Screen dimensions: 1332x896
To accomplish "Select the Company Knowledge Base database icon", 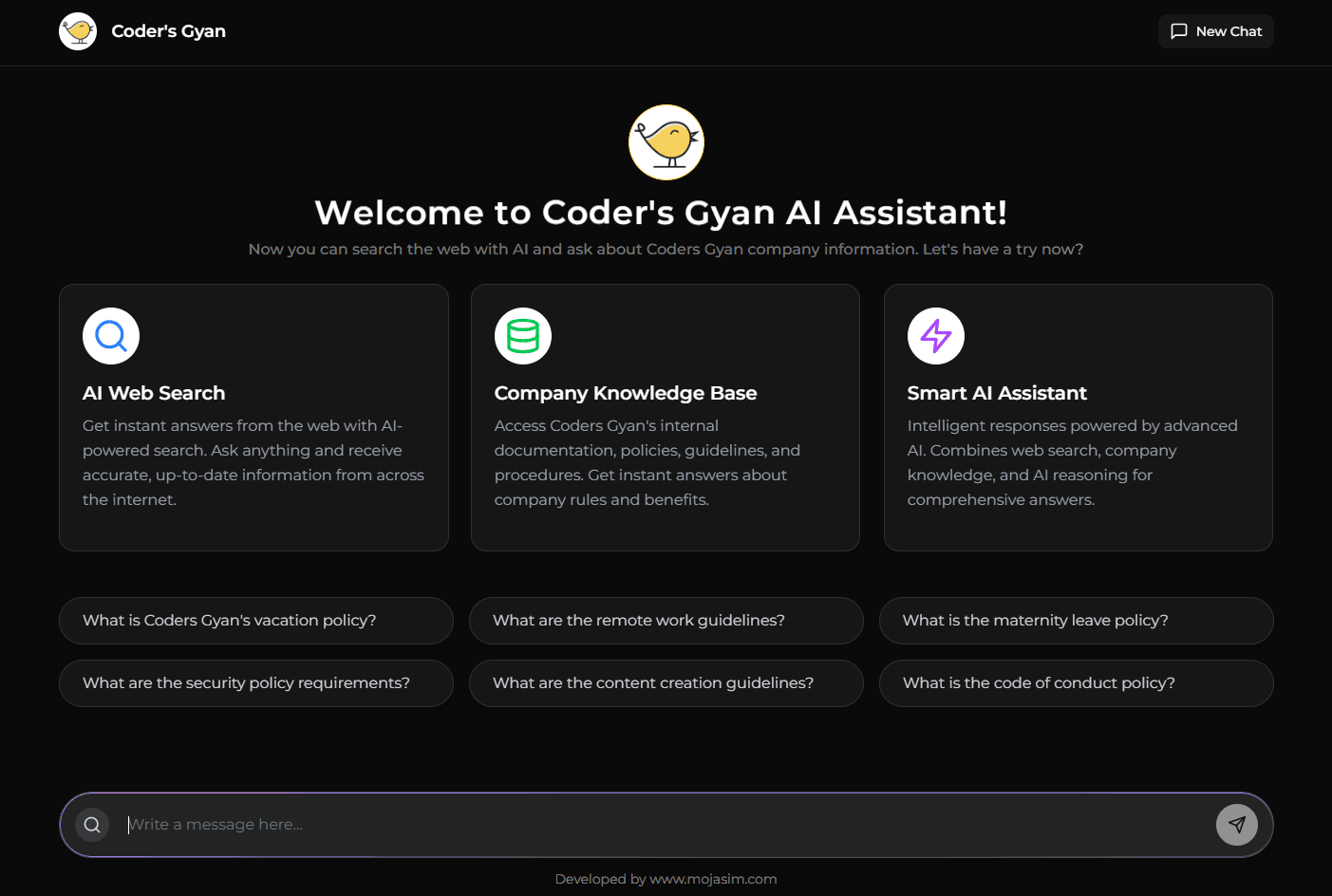I will coord(523,335).
